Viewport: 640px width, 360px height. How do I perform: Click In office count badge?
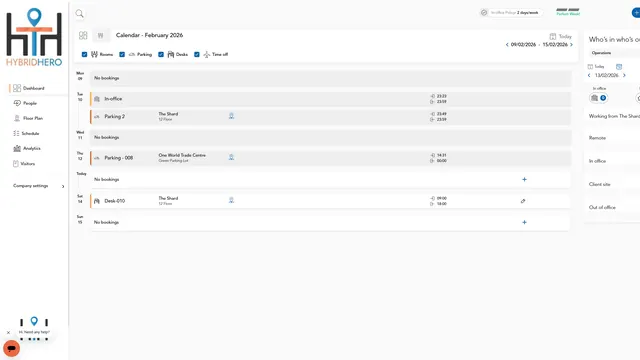coord(598,98)
